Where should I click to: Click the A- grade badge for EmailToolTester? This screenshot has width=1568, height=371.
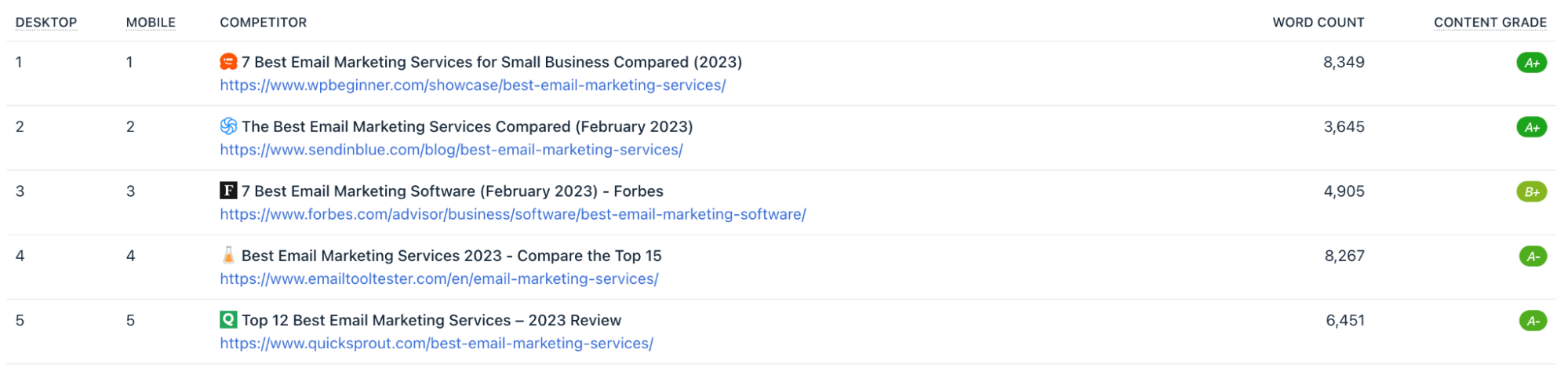(x=1533, y=256)
